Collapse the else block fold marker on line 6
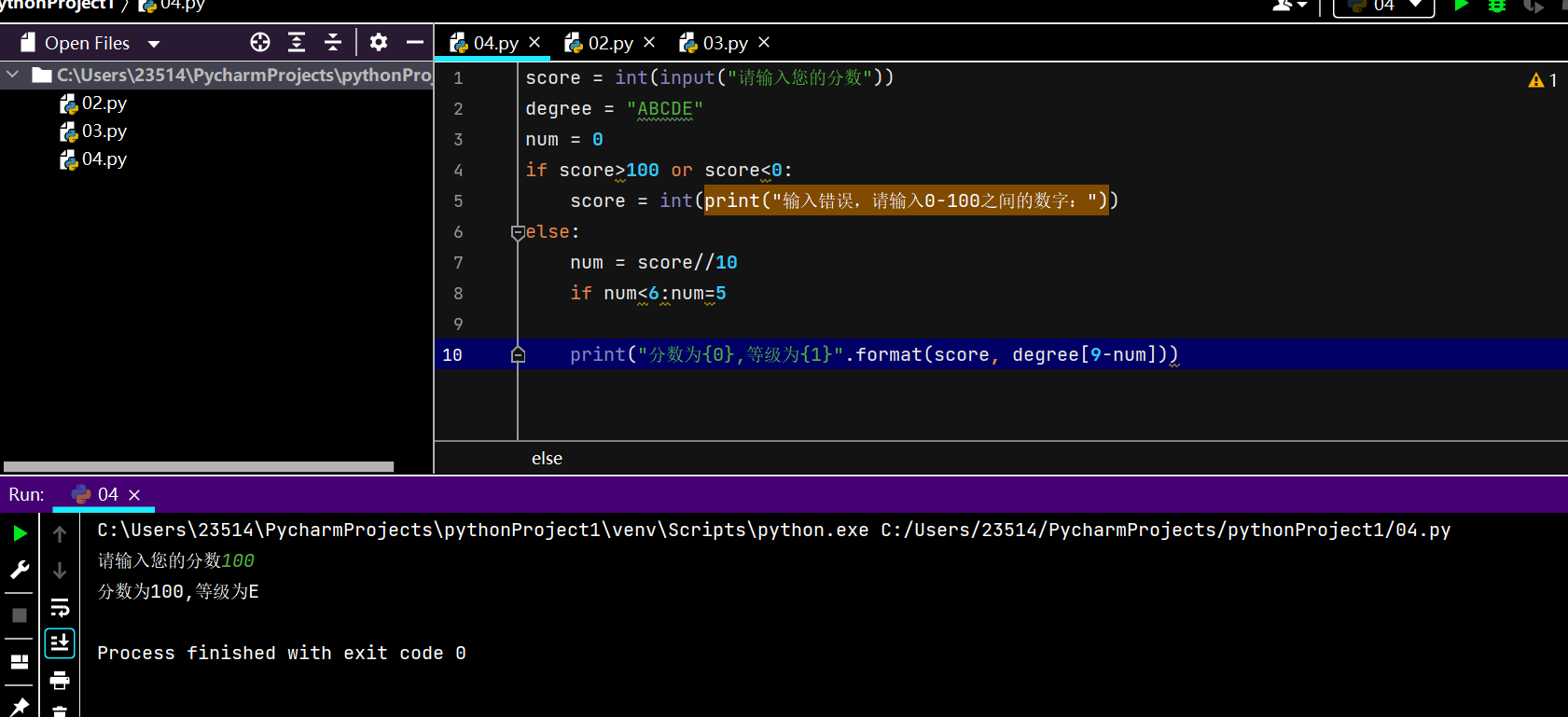 point(518,232)
